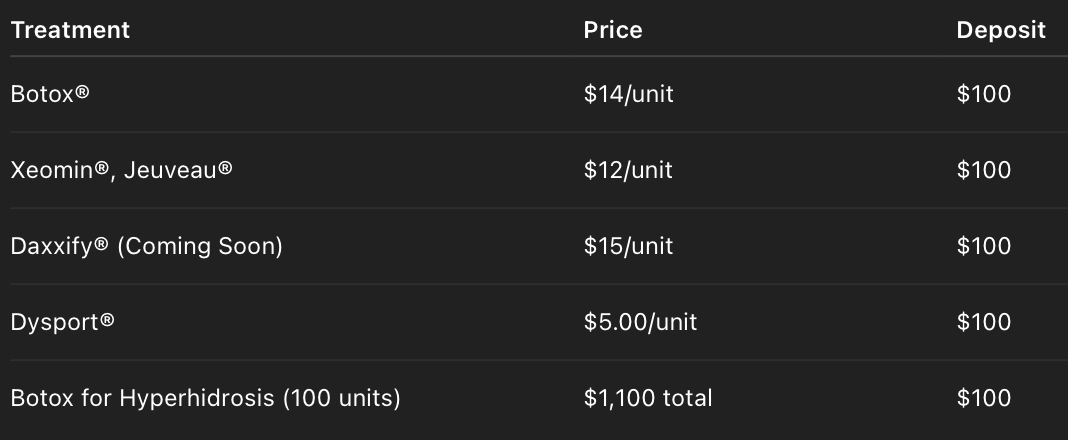Select the Dysport® treatment name

pos(63,322)
